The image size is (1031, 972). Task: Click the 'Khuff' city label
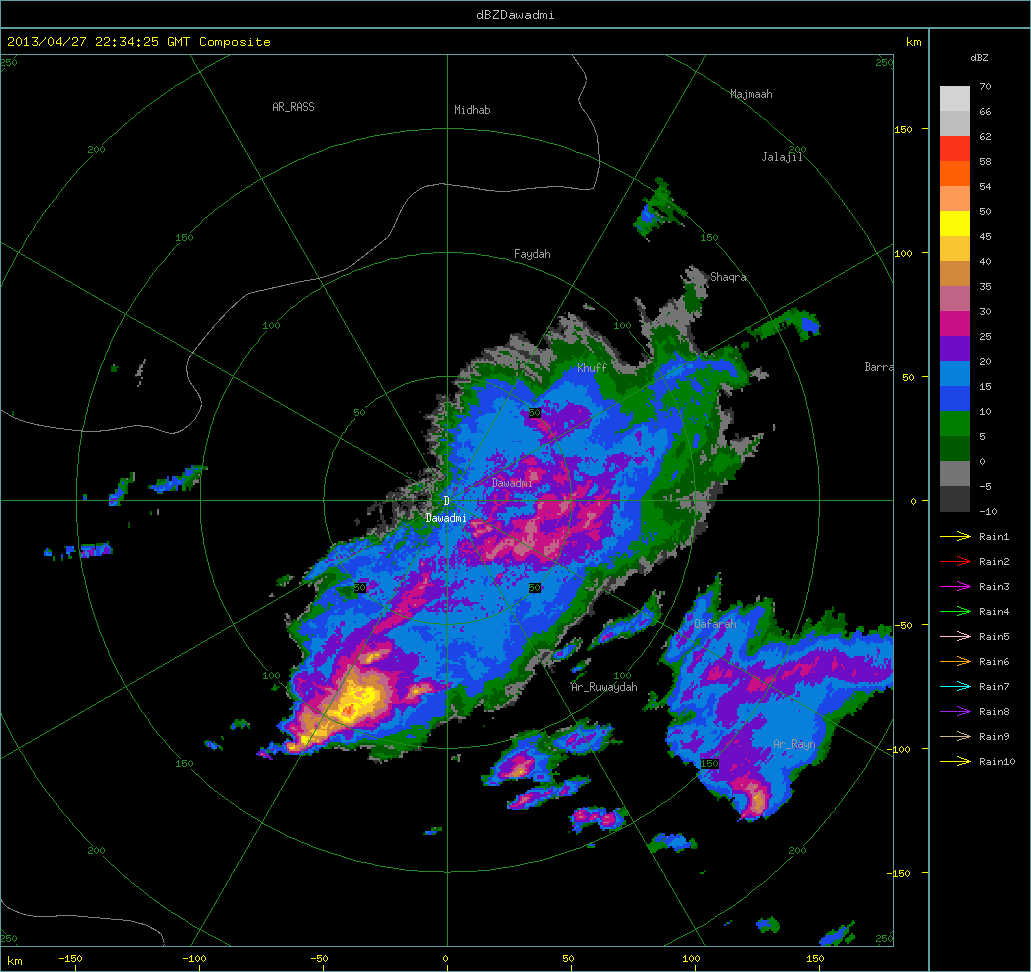[x=592, y=368]
